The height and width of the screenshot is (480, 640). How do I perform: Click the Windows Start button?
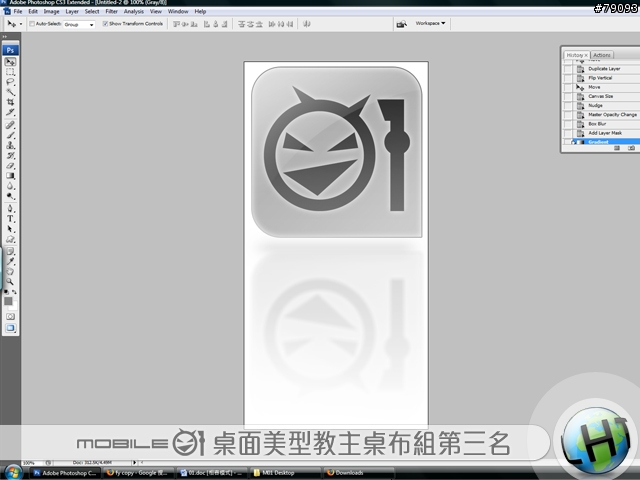[12, 473]
